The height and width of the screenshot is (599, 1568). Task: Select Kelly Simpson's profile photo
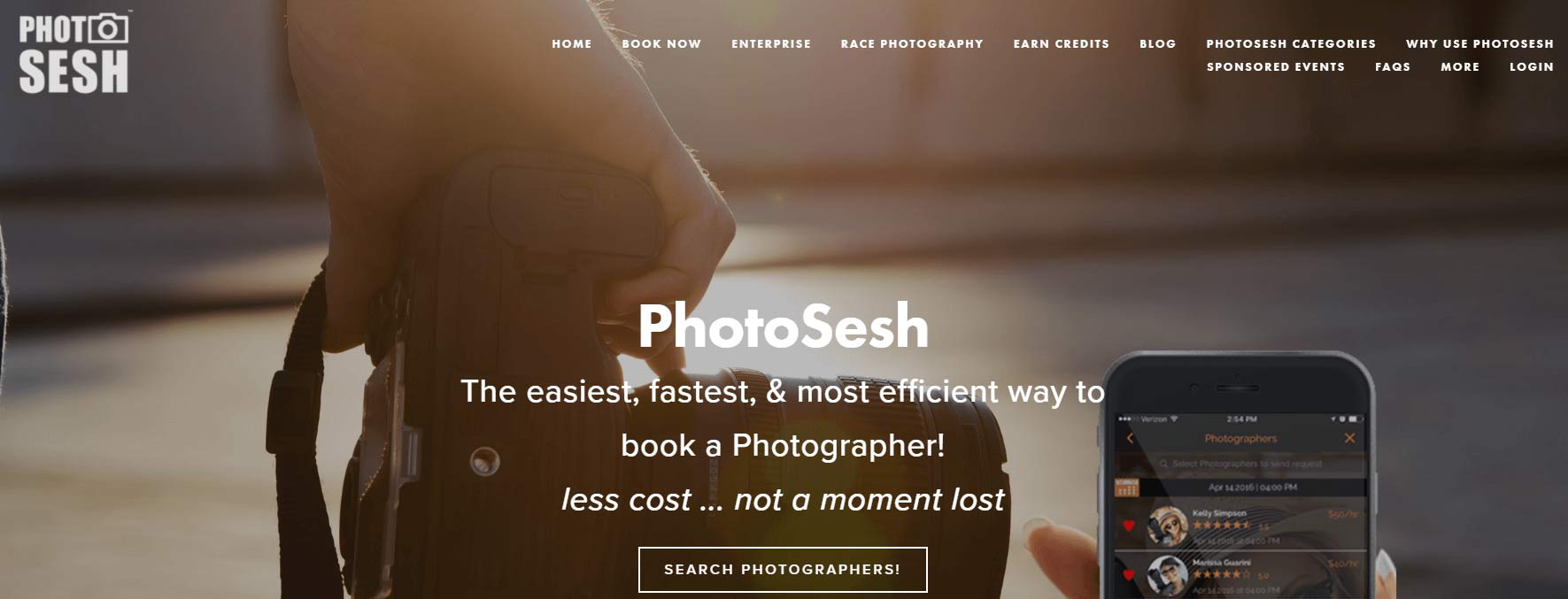(1168, 526)
